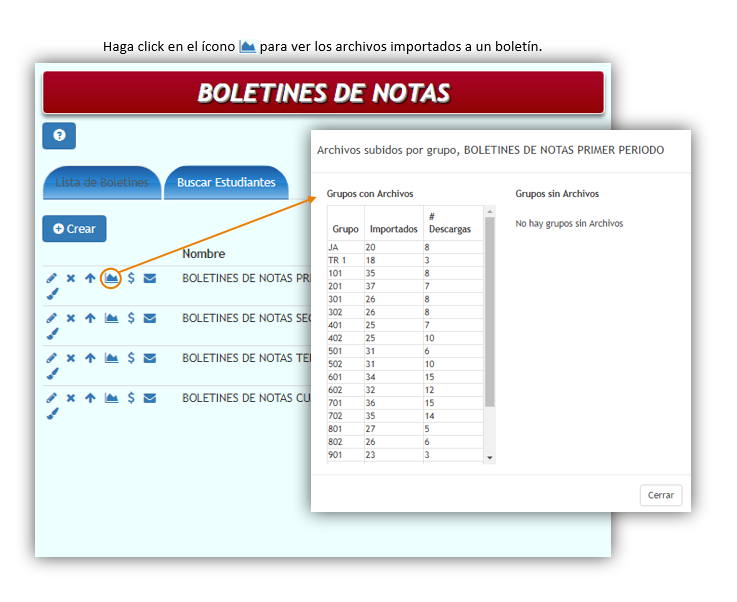The height and width of the screenshot is (602, 737).
Task: Upload arrow icon in BOLETINES DE NOTAS CU row
Action: coord(90,398)
